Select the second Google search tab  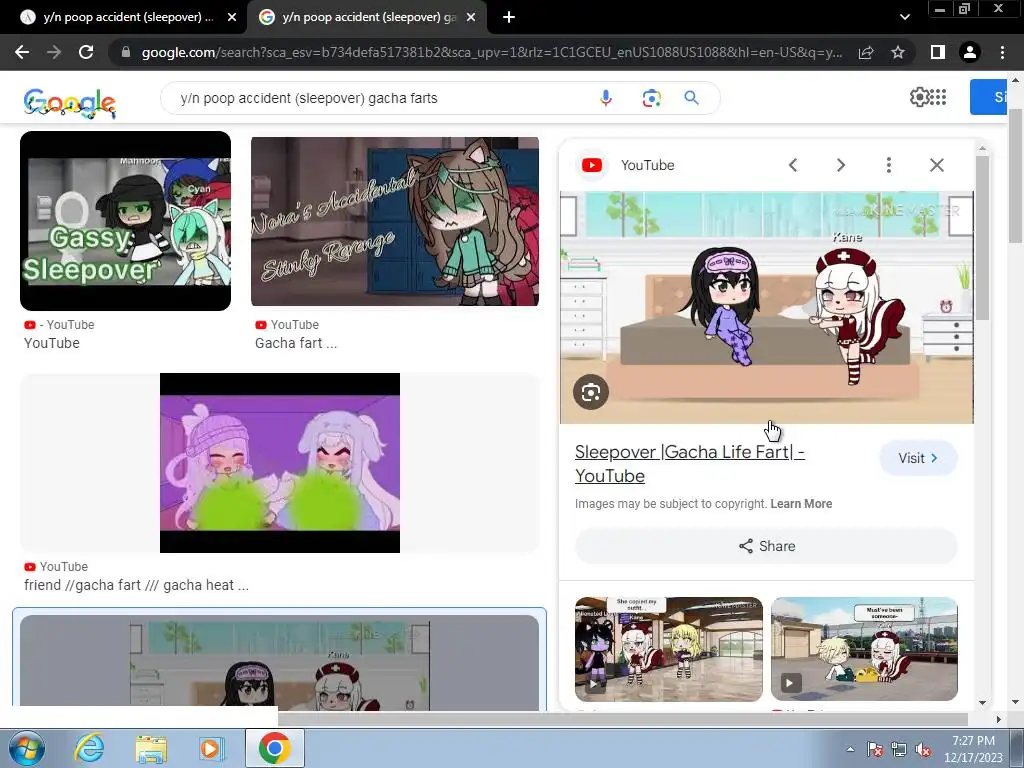click(x=366, y=17)
